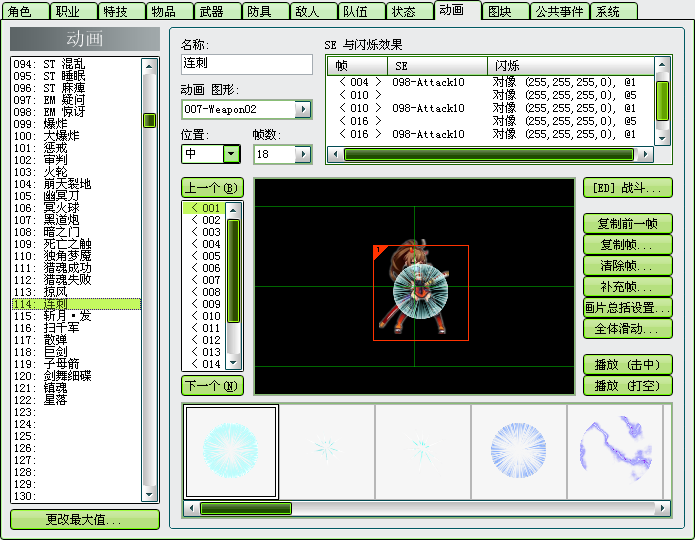Click the SE table scroll-down arrow
This screenshot has width=695, height=540.
click(662, 138)
